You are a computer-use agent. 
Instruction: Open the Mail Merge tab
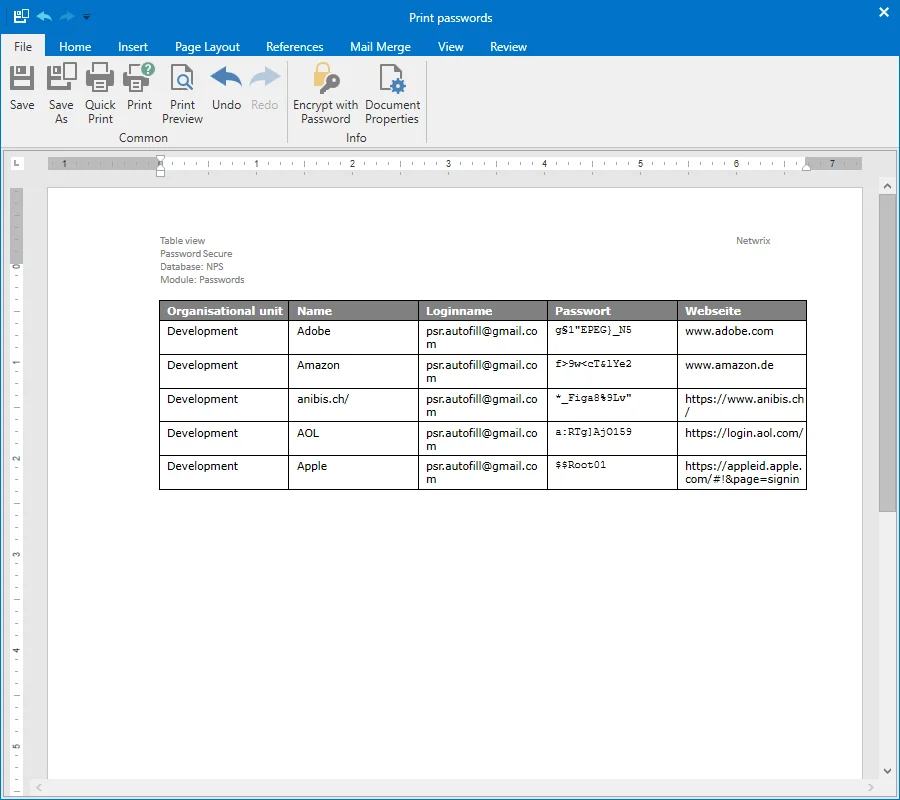380,46
